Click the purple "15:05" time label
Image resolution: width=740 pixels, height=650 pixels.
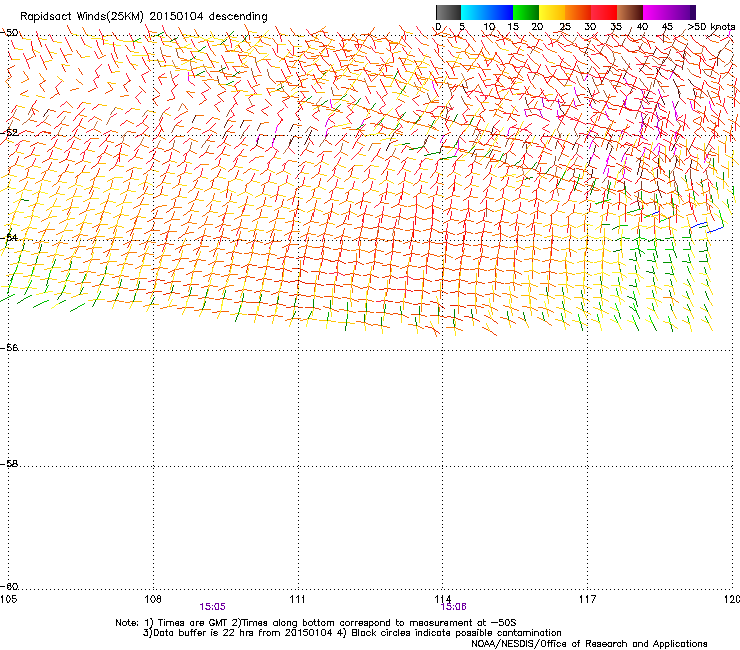click(212, 607)
